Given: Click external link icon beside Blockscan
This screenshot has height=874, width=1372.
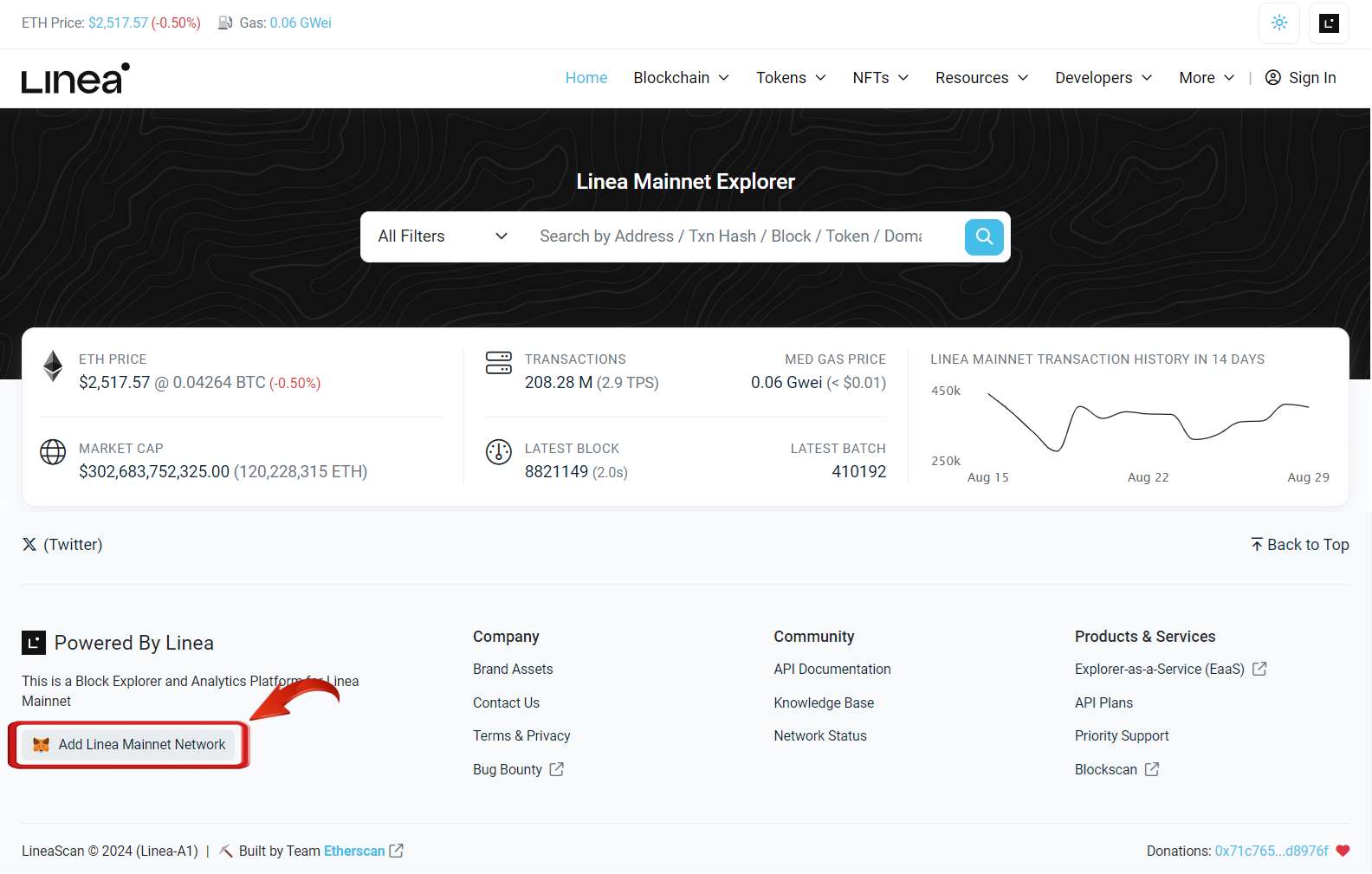Looking at the screenshot, I should tap(1152, 769).
